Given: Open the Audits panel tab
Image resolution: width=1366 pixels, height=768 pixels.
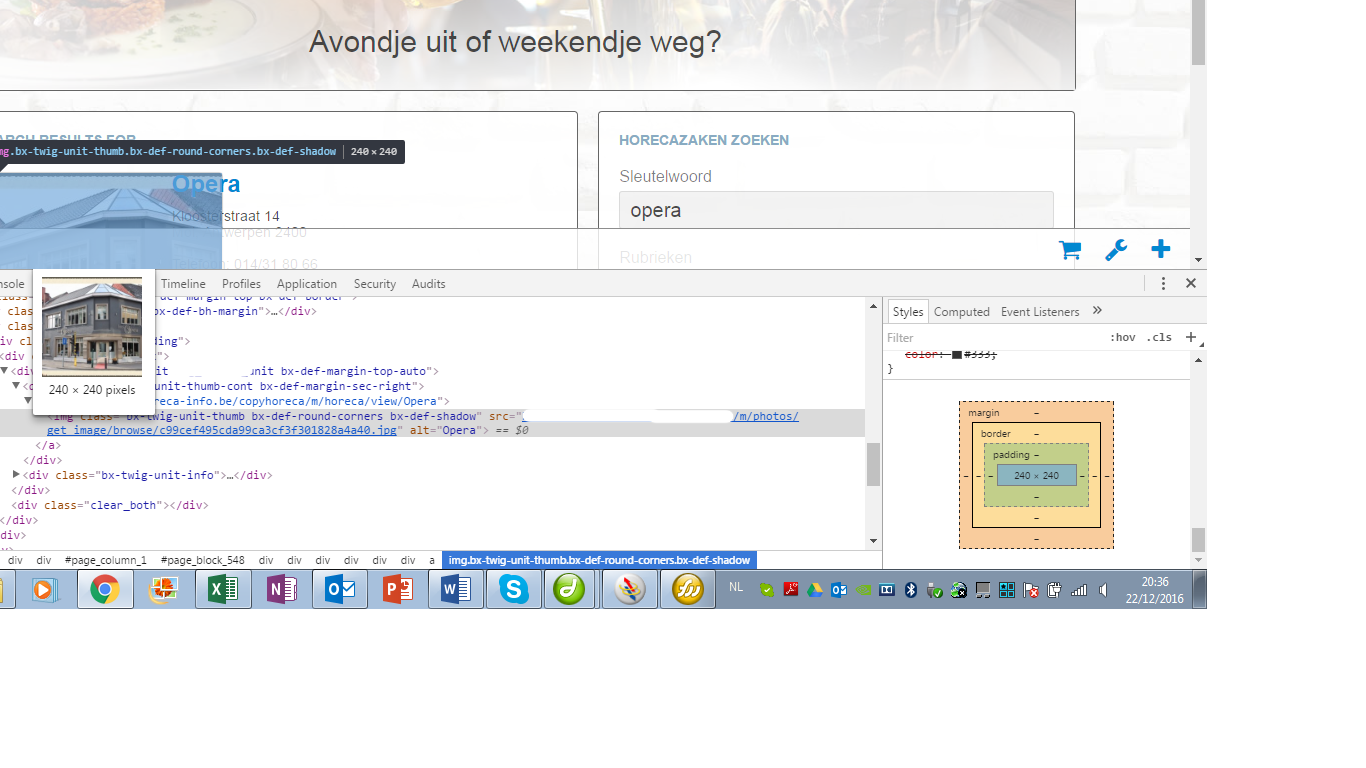Looking at the screenshot, I should tap(429, 284).
